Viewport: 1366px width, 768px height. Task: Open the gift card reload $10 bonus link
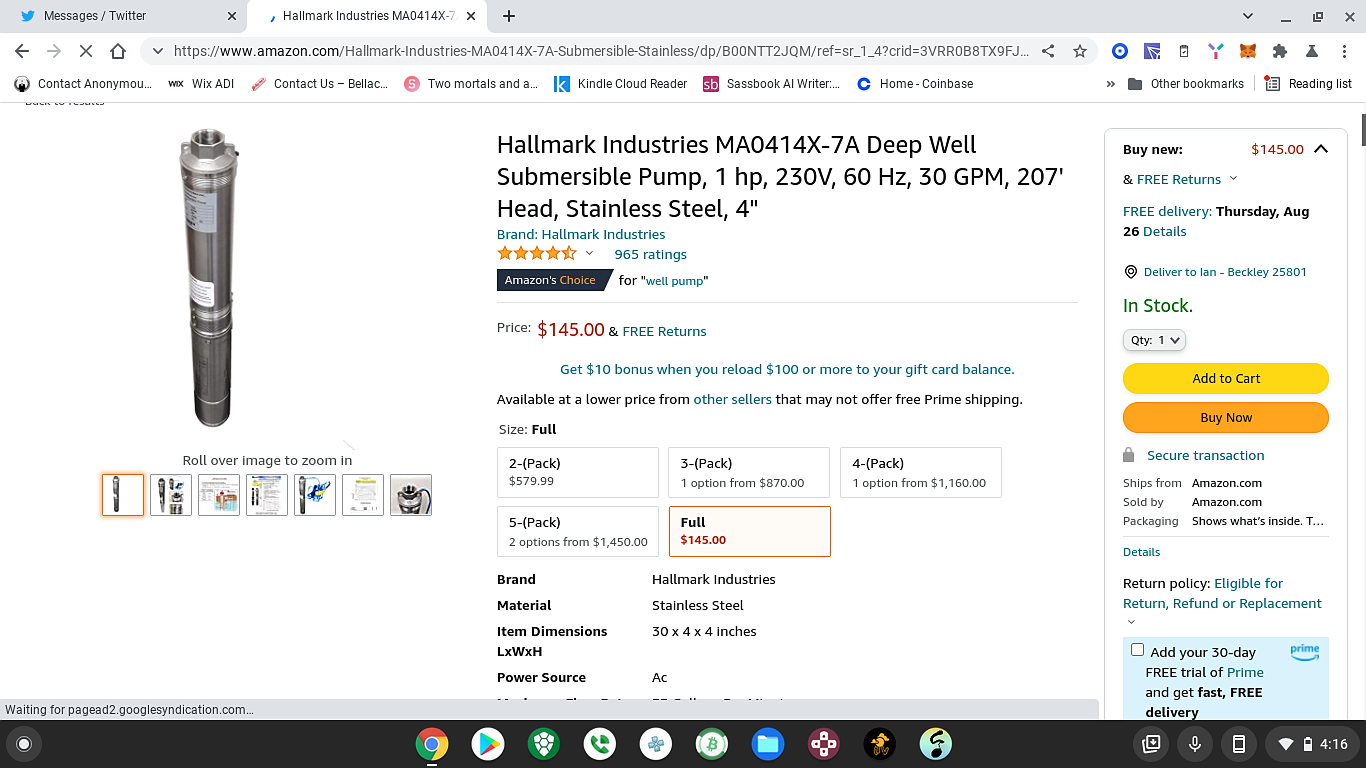pos(787,369)
